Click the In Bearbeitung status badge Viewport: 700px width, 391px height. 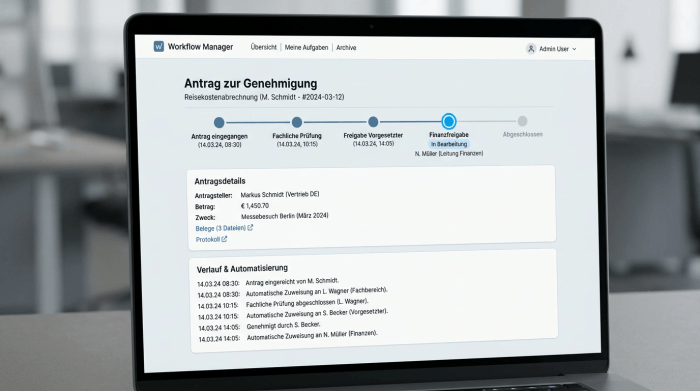click(449, 144)
